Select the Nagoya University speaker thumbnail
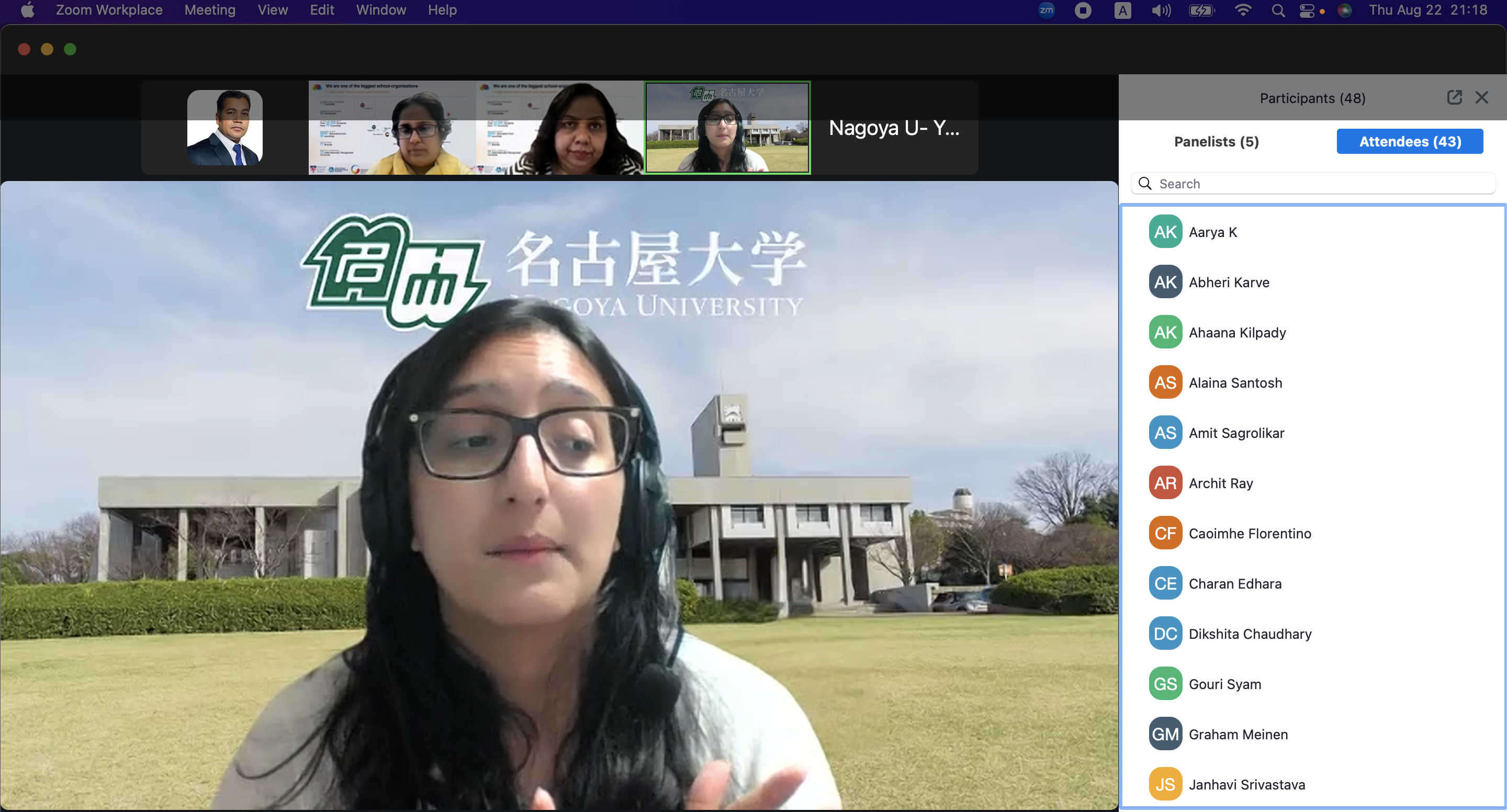The image size is (1507, 812). [x=727, y=128]
